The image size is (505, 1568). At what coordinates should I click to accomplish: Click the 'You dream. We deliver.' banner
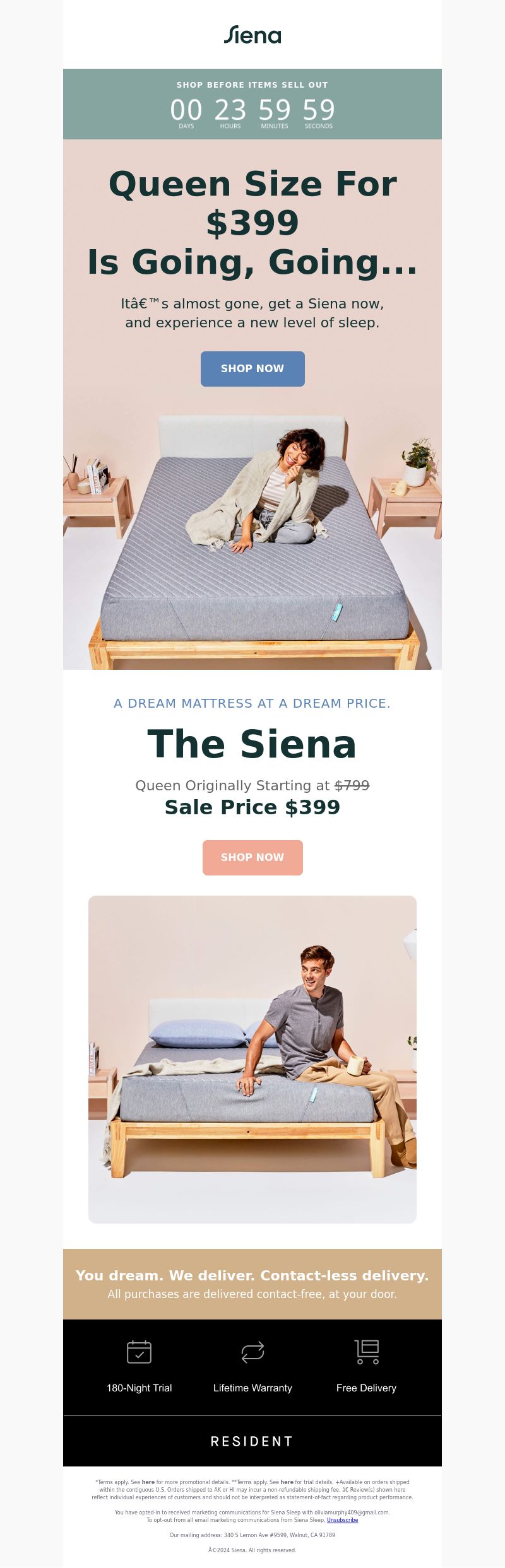(252, 1284)
